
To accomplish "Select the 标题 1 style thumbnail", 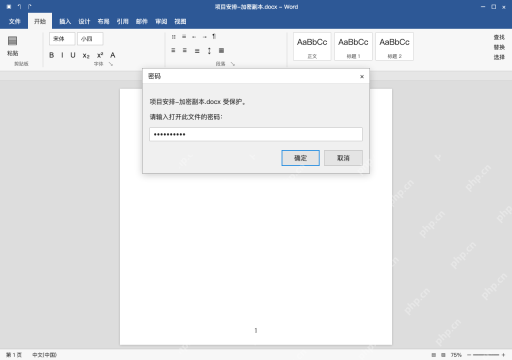I will coord(353,46).
